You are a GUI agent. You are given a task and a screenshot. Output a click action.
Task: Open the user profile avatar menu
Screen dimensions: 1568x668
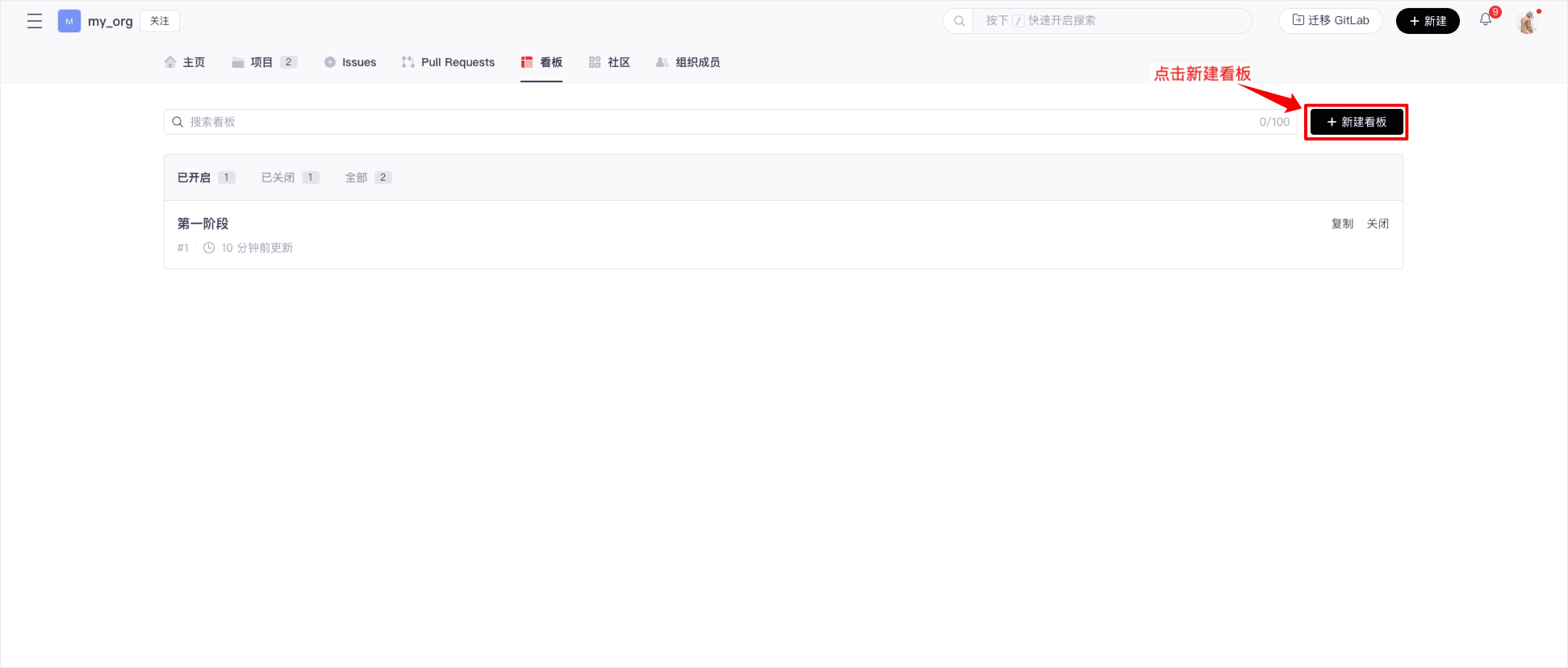1527,22
